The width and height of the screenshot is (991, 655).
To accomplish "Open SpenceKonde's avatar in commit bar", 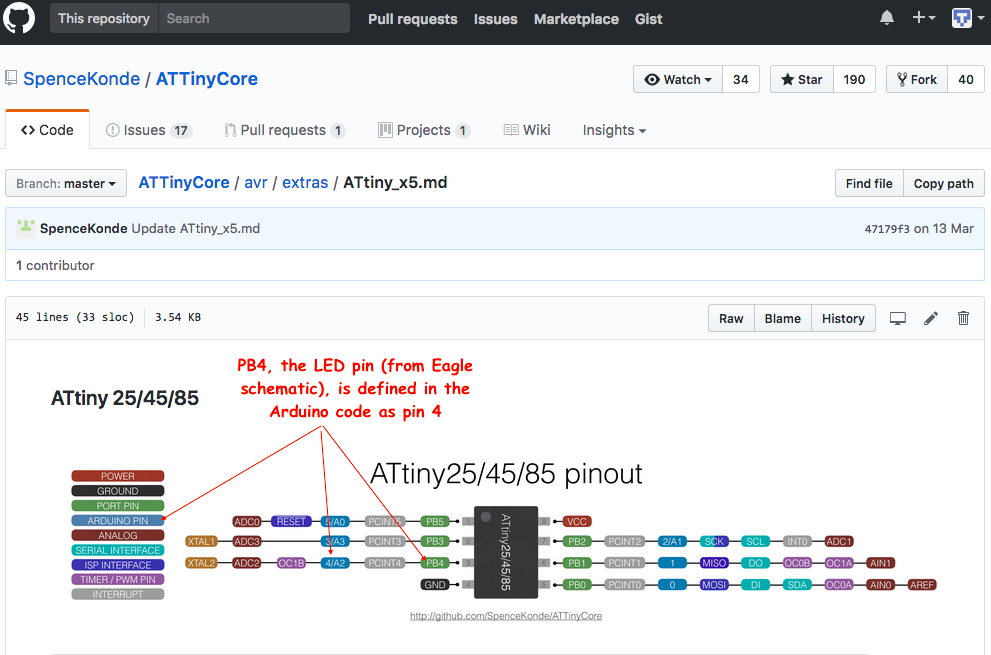I will coord(25,228).
